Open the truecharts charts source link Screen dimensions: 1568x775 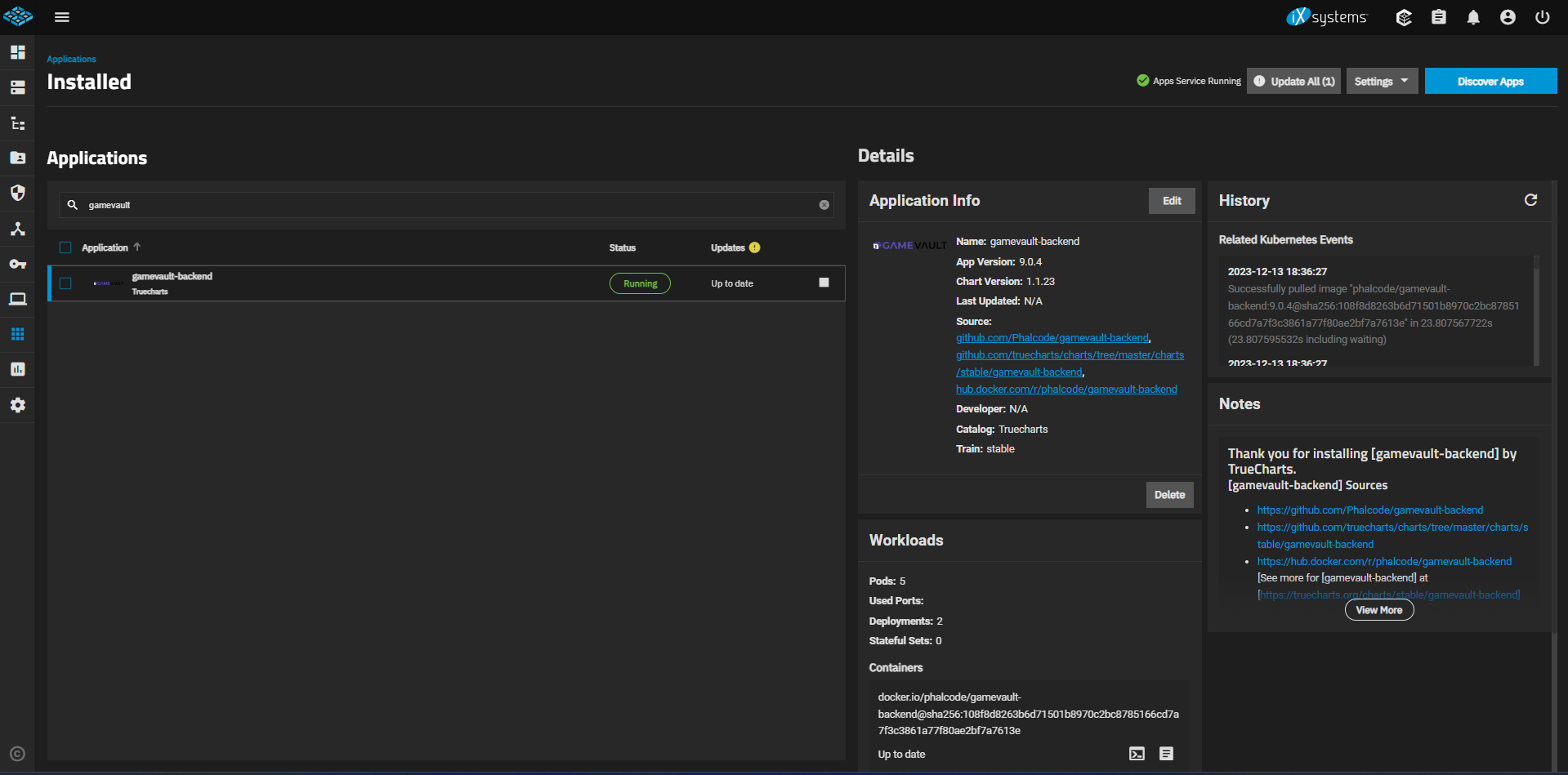[x=1070, y=363]
